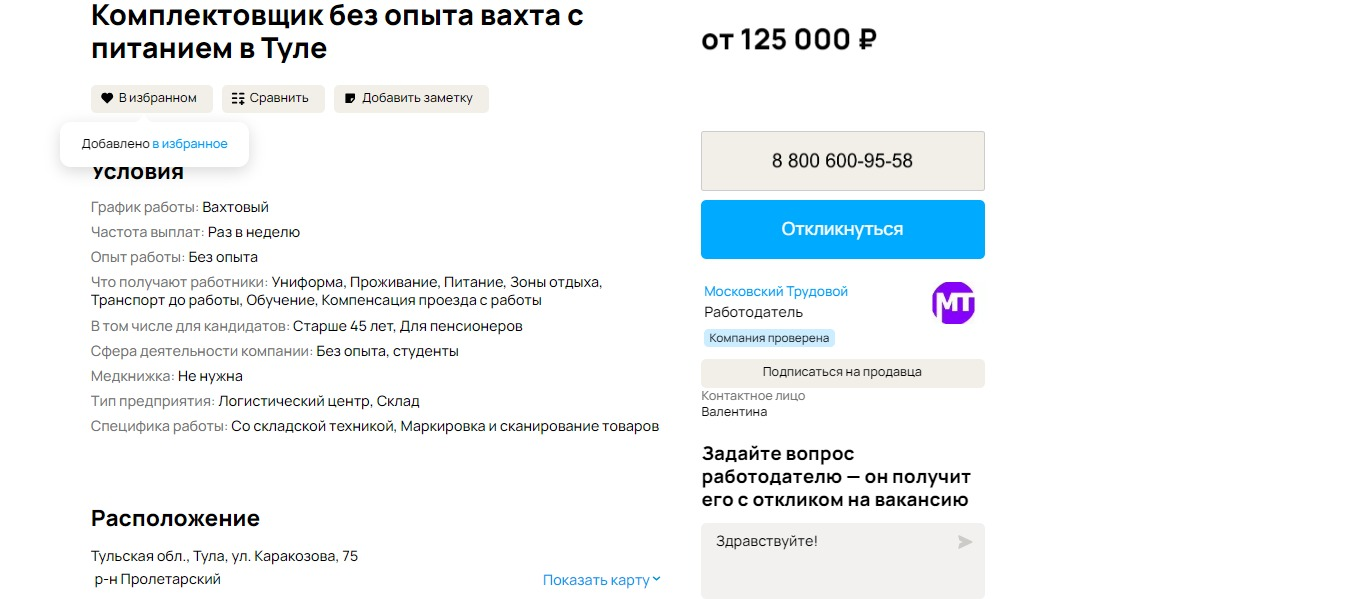Subscribe with Подписаться на продавца
The height and width of the screenshot is (599, 1366).
[x=842, y=372]
